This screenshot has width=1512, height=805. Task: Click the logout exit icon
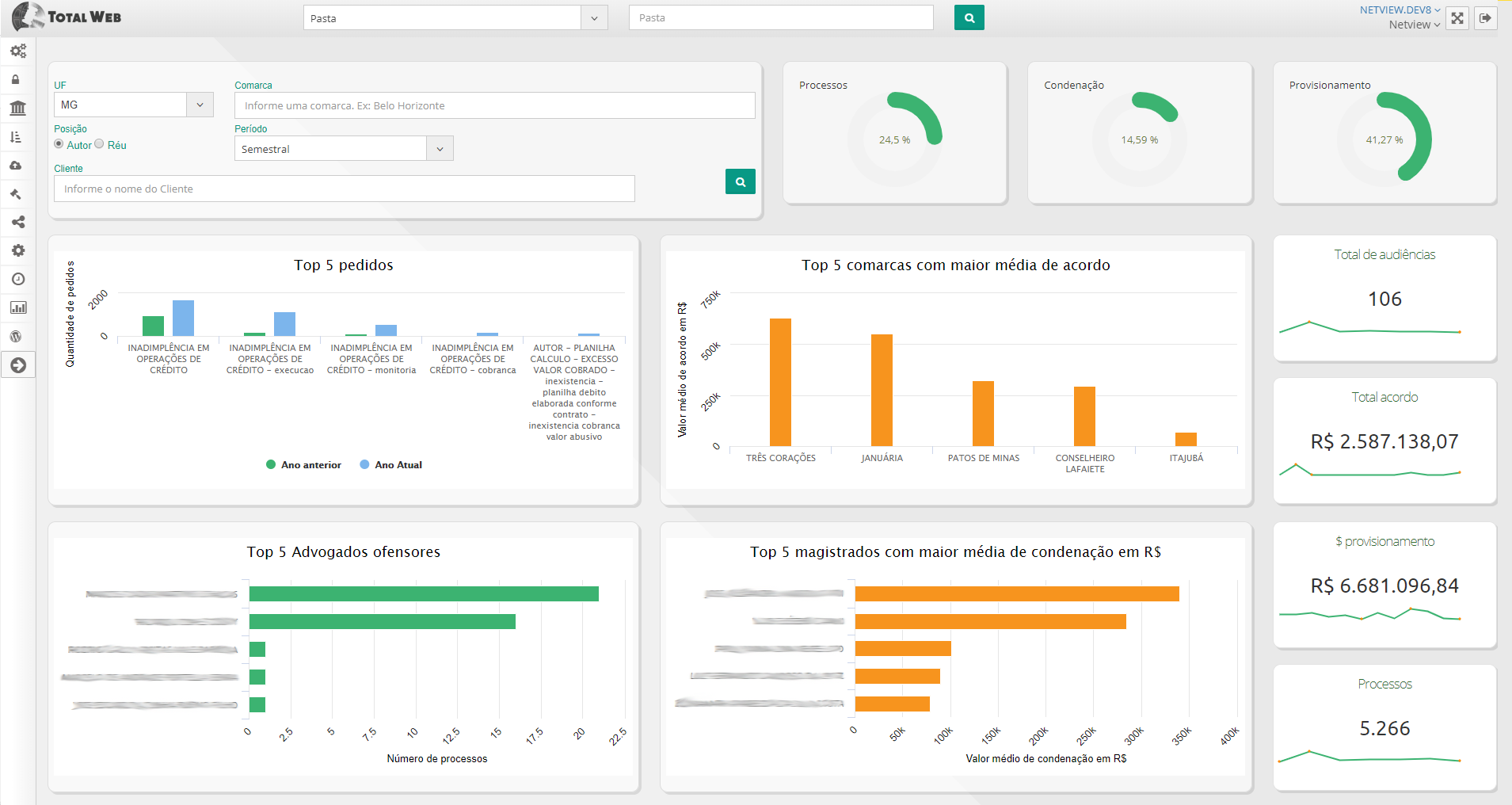1485,17
